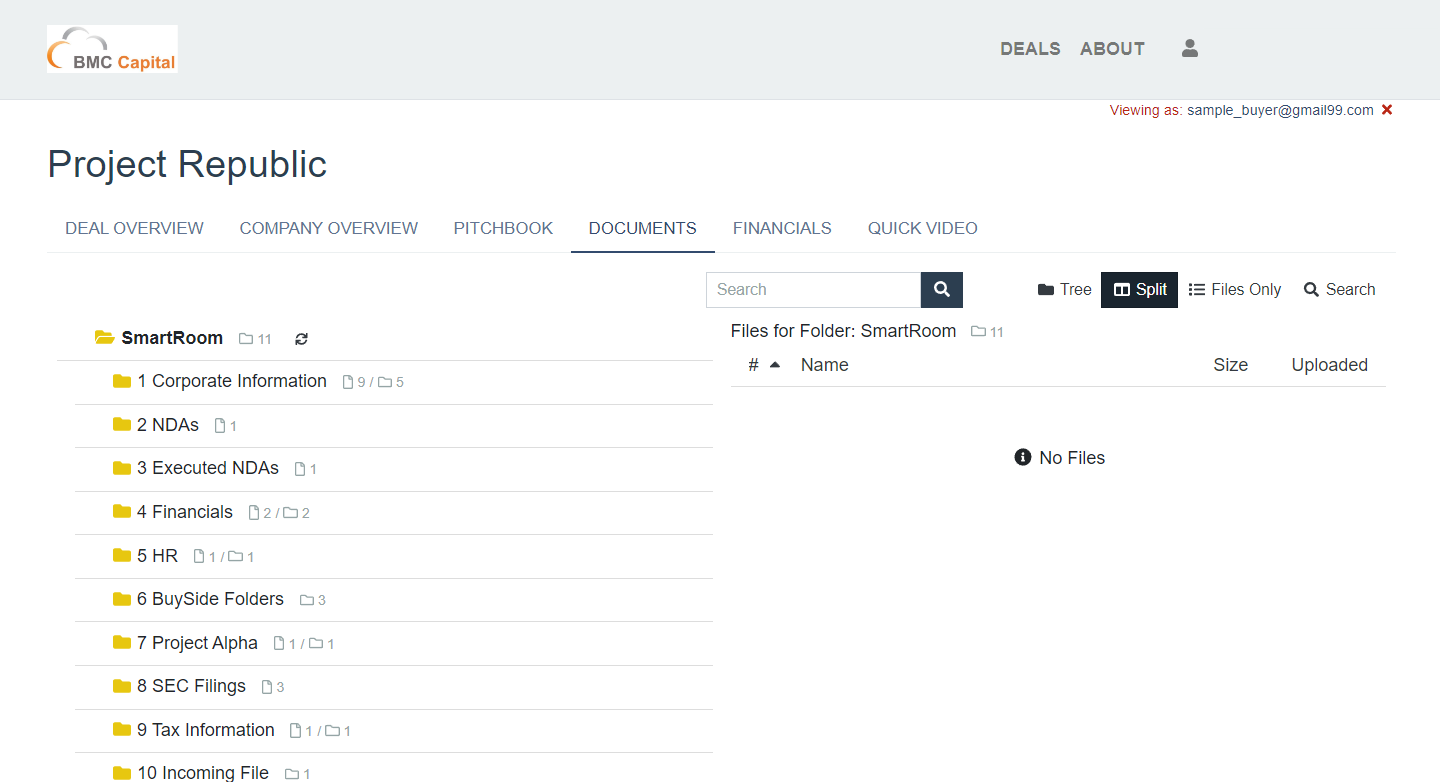Sort the file list by Size
This screenshot has height=782, width=1440.
click(1230, 365)
